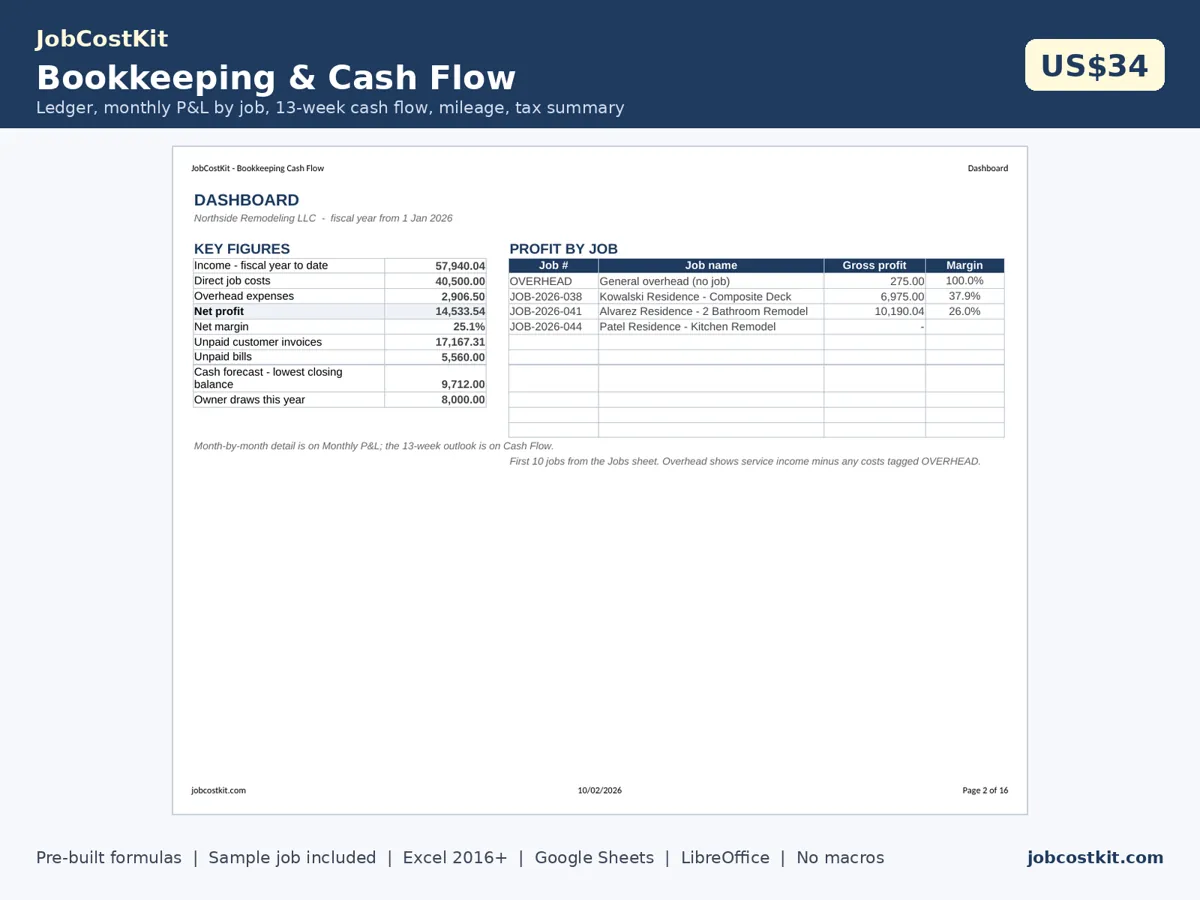
Task: Click the Google Sheets compatibility text
Action: pos(594,858)
